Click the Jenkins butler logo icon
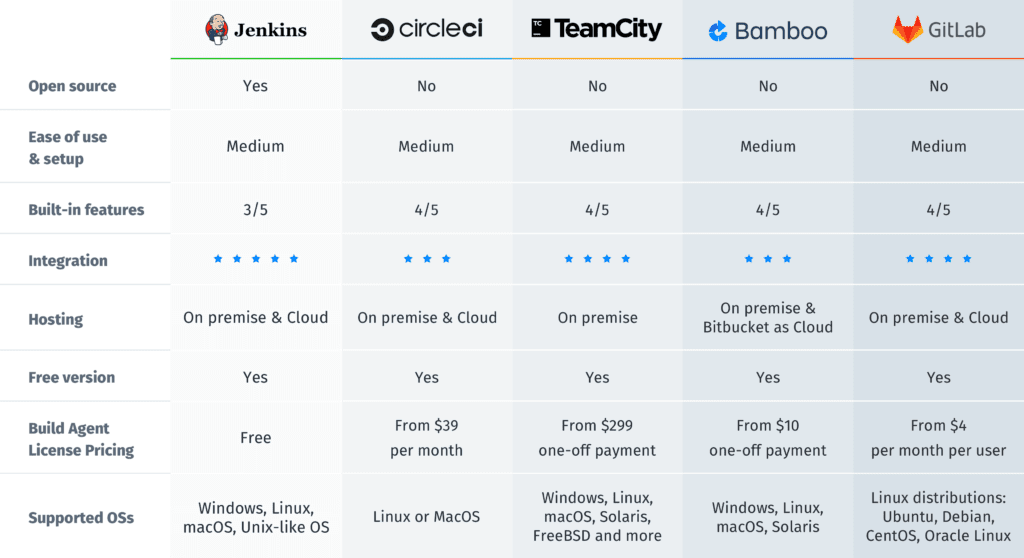The image size is (1024, 558). click(x=216, y=29)
